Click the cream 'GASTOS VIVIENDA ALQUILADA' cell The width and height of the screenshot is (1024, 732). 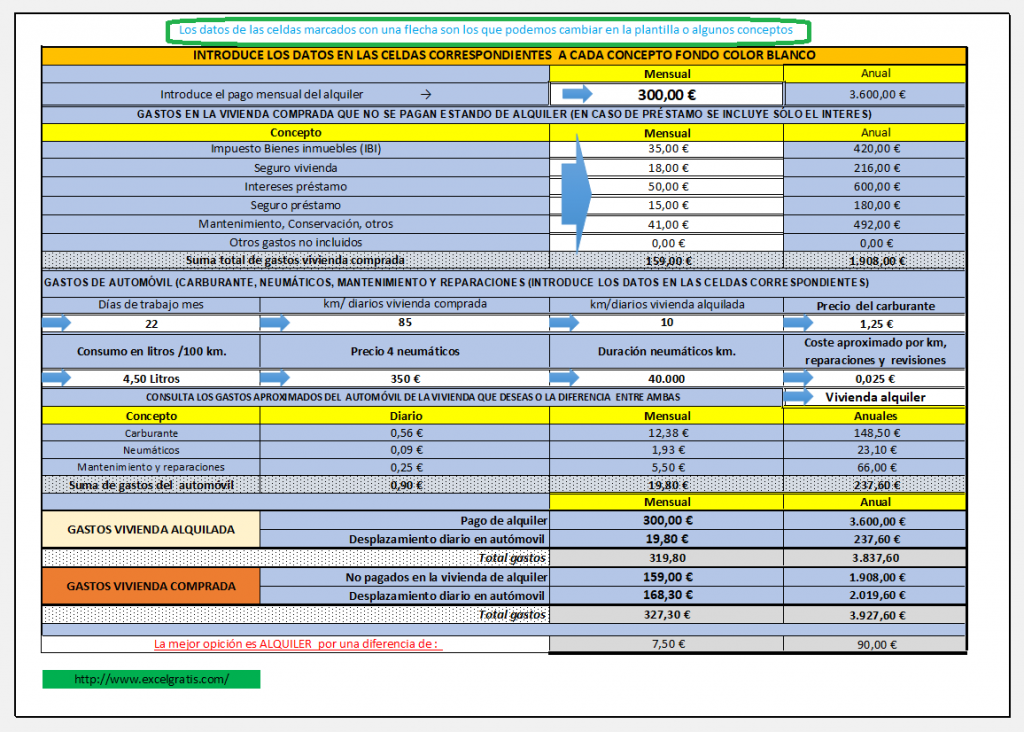pos(151,529)
